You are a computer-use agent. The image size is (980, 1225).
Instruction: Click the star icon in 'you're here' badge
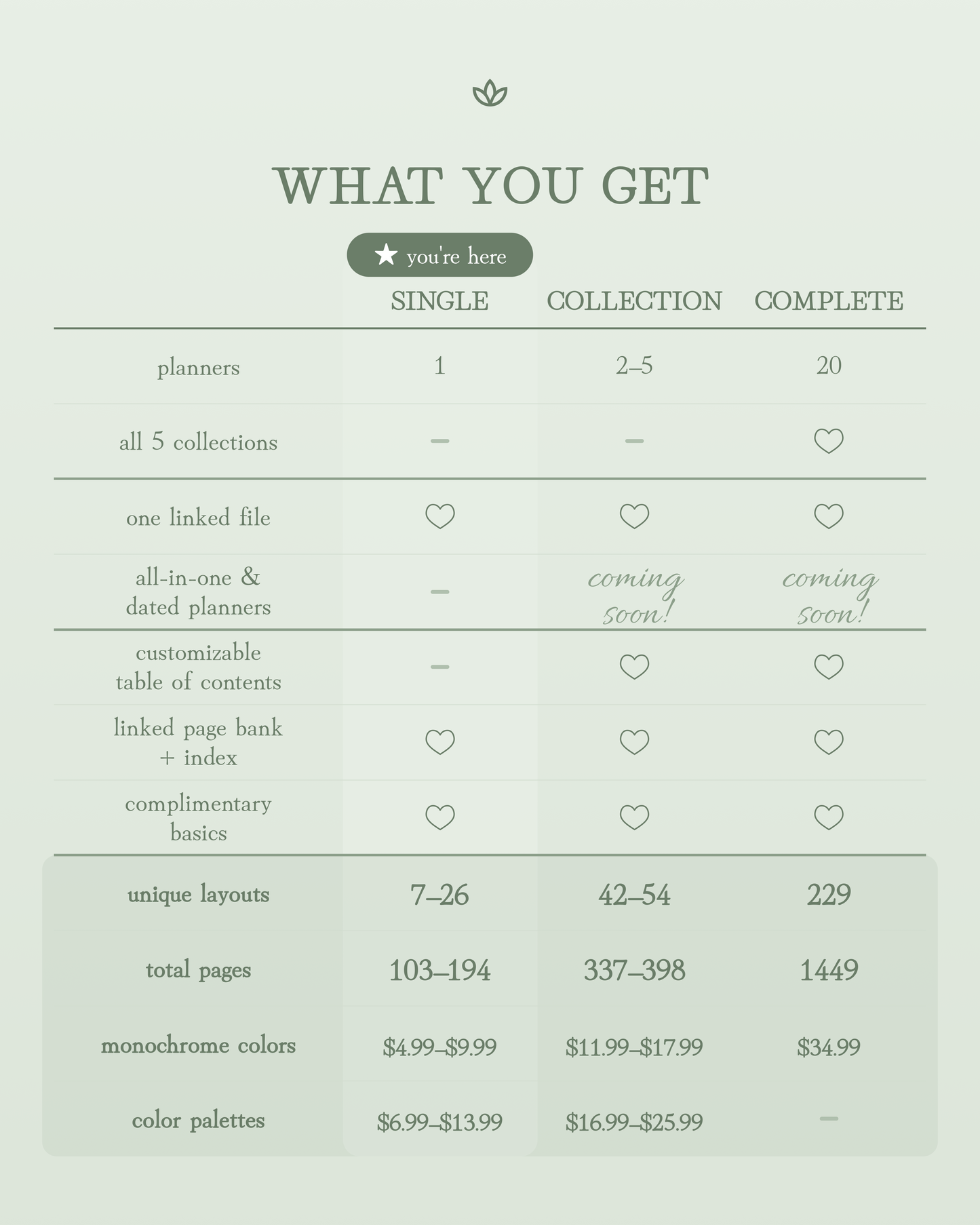pyautogui.click(x=386, y=255)
